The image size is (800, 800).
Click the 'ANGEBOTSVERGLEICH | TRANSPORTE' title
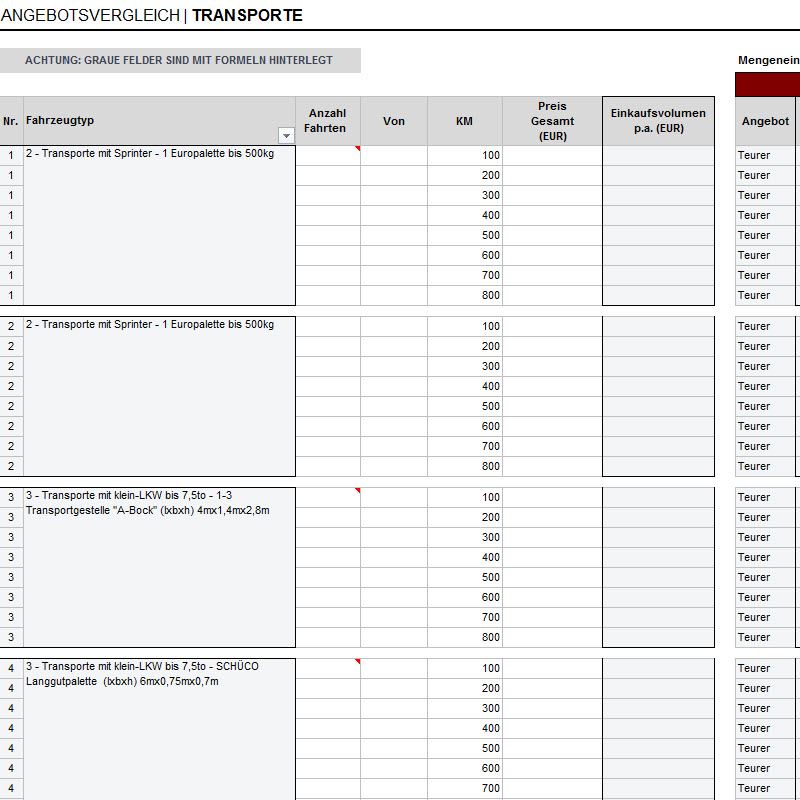click(x=151, y=16)
